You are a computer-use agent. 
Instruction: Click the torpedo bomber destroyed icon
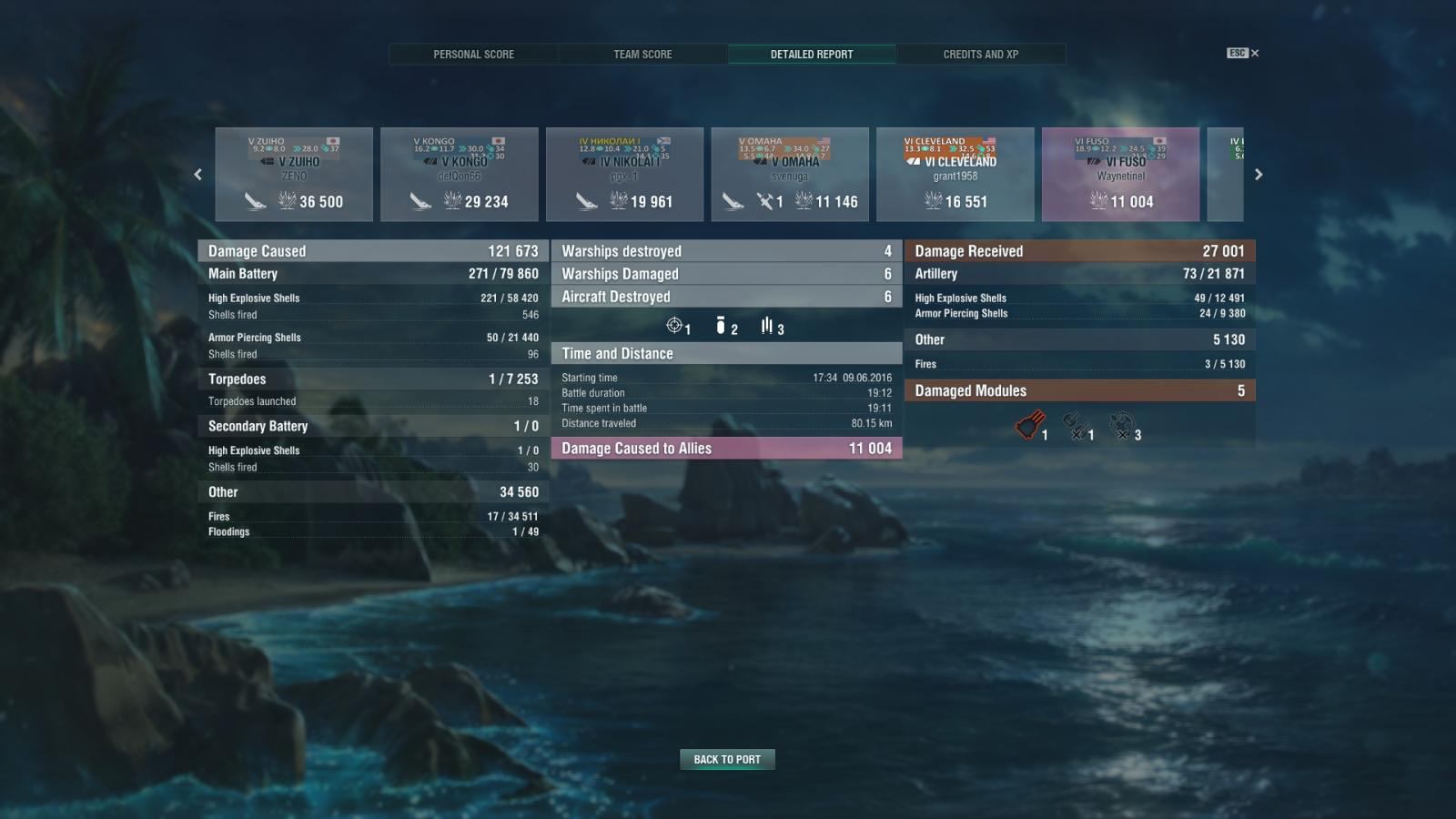767,325
